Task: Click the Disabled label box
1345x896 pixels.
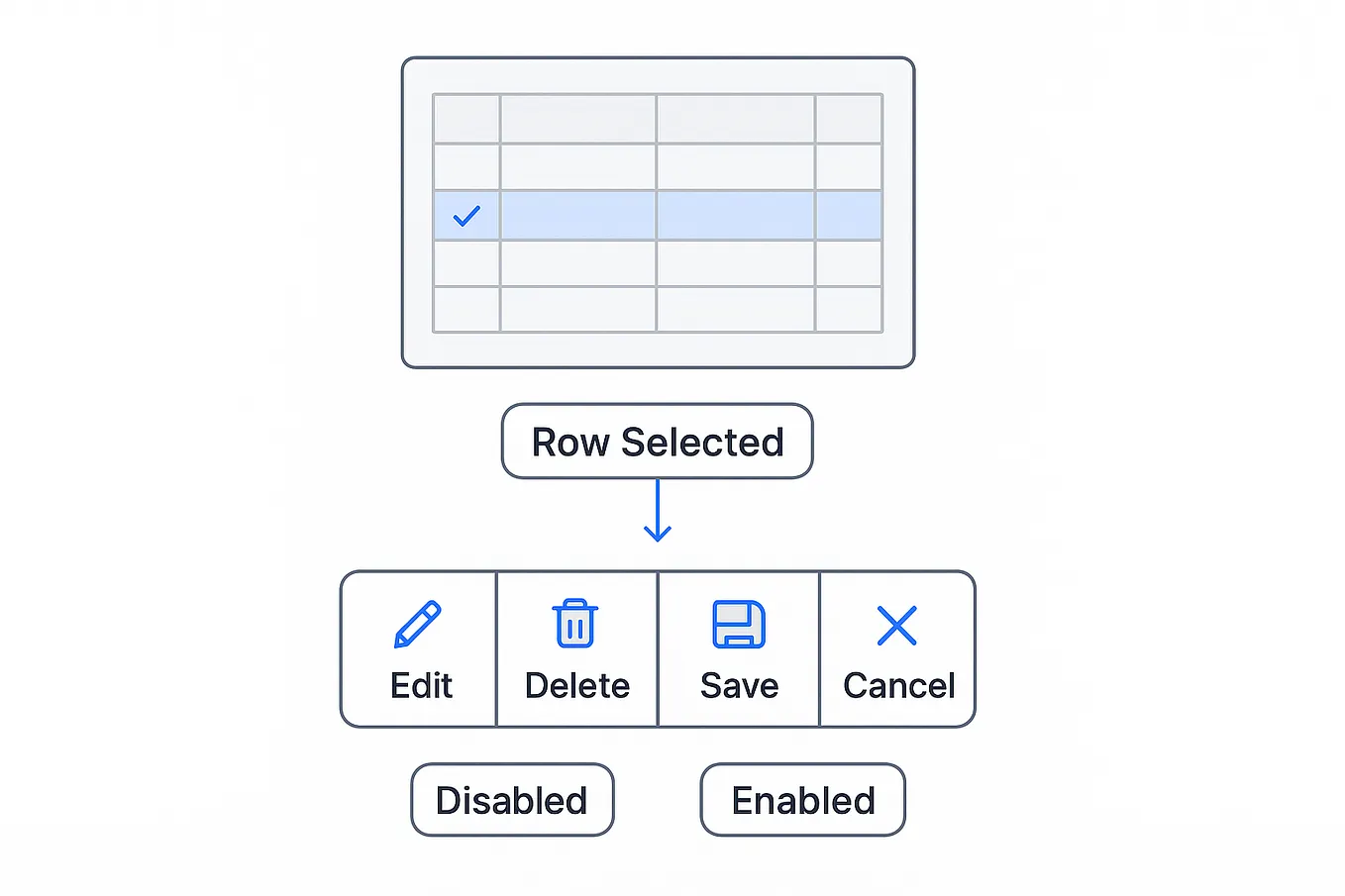Action: coord(512,800)
